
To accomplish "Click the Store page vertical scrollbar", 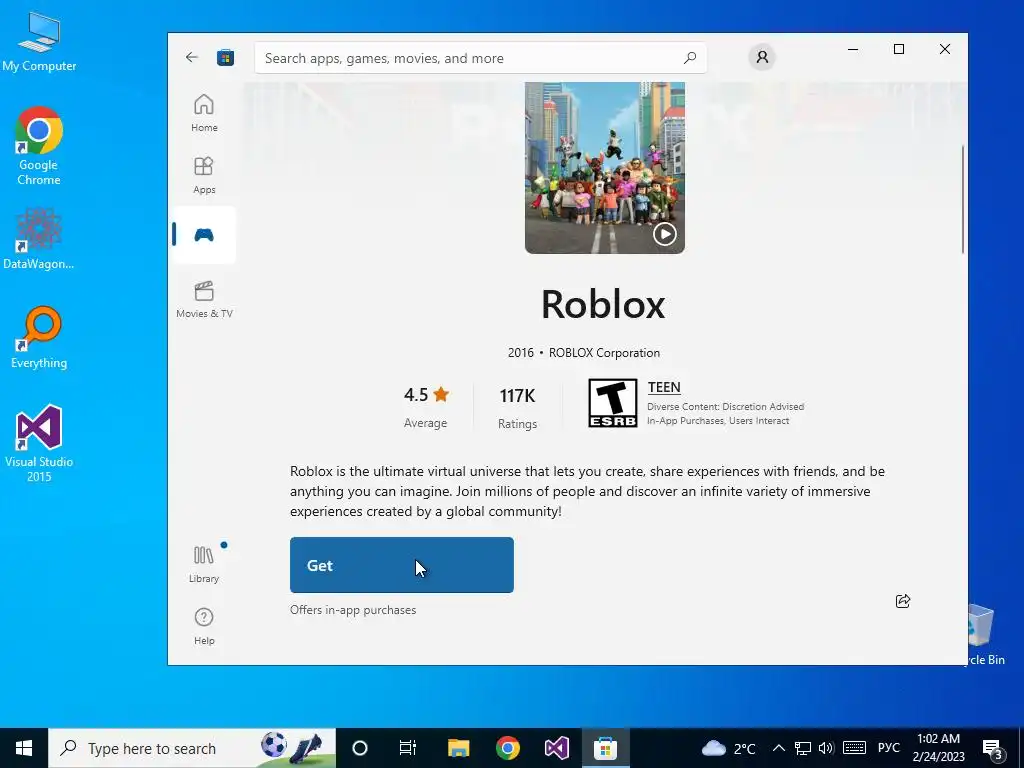I will [963, 199].
